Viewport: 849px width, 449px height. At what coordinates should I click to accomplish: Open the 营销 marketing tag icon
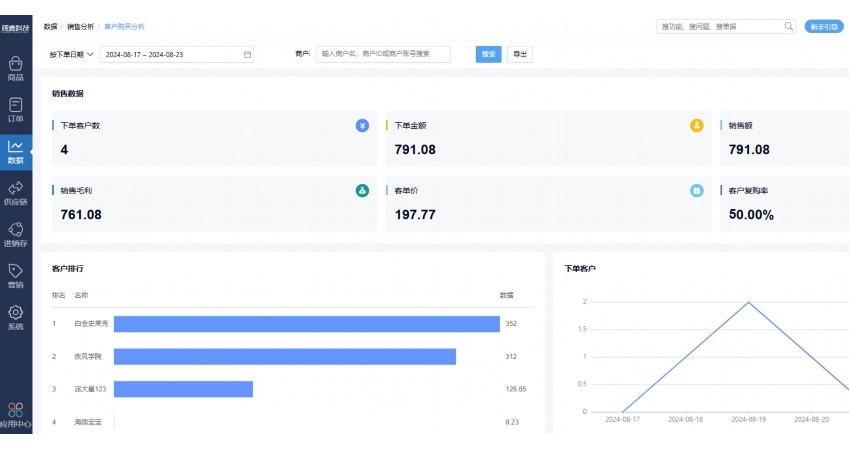point(15,276)
